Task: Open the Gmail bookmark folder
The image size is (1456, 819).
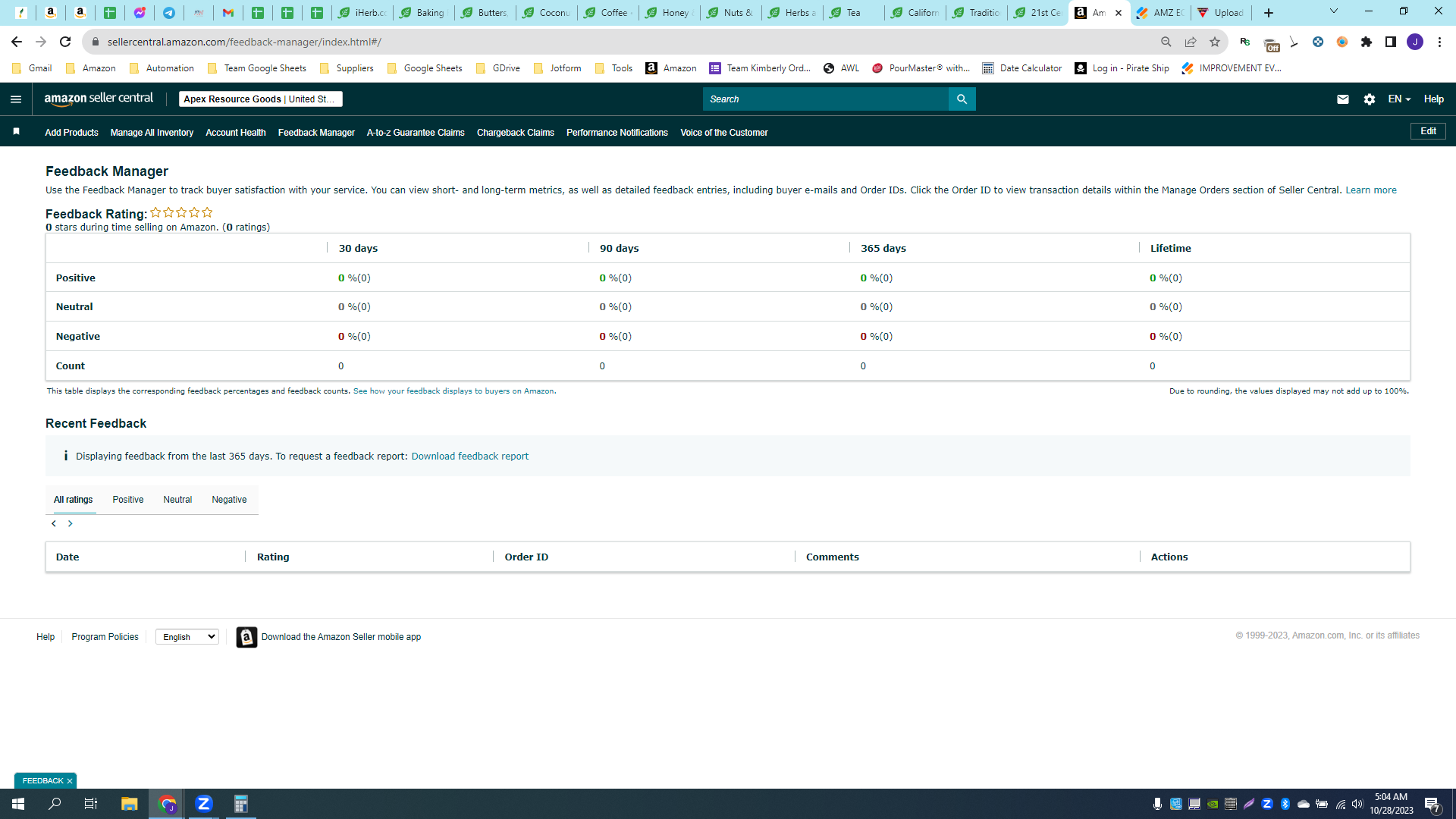Action: pos(32,68)
